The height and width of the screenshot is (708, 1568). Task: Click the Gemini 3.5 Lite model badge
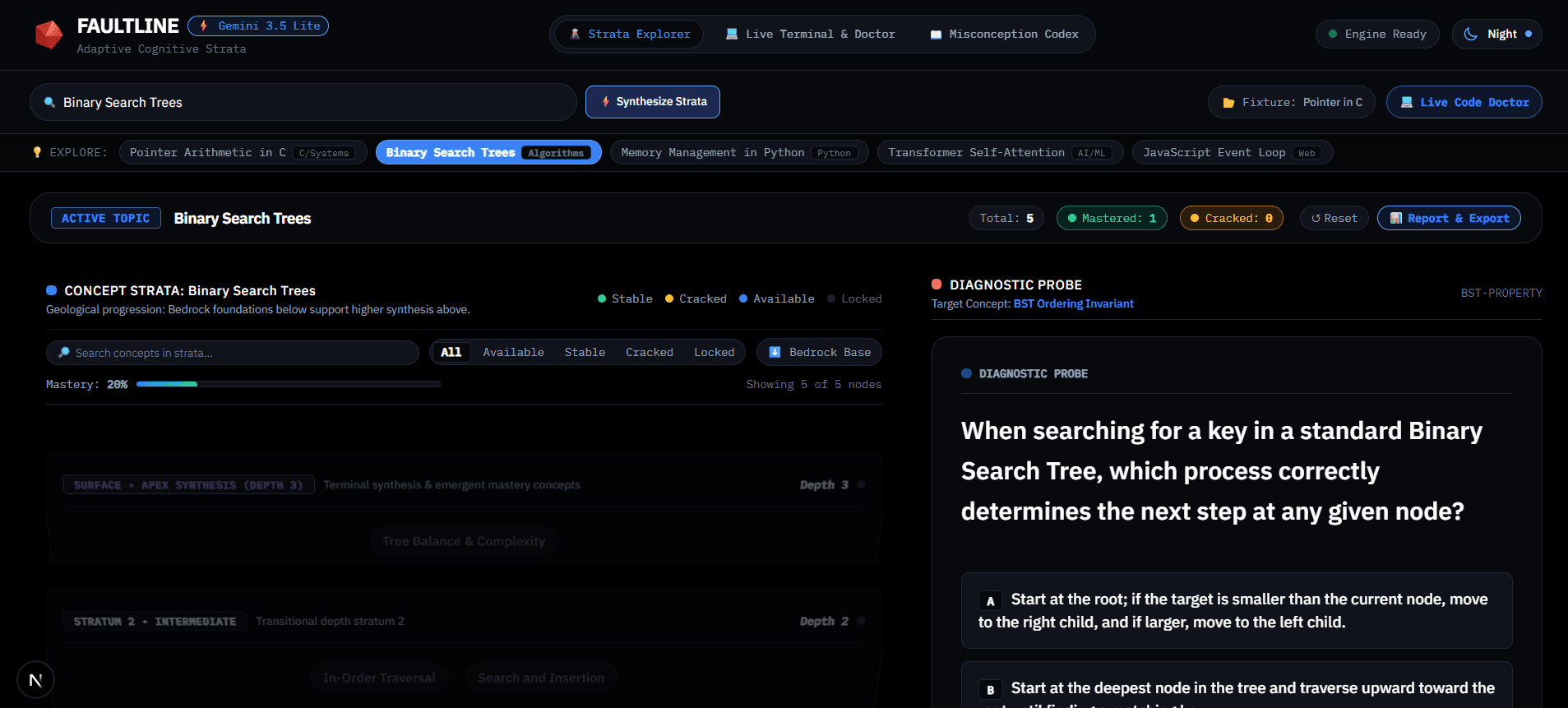258,26
